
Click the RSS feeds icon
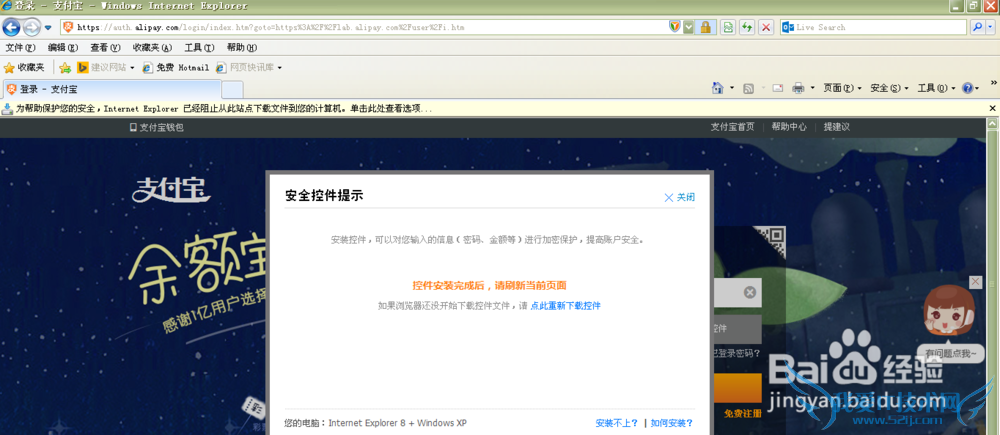[x=749, y=89]
